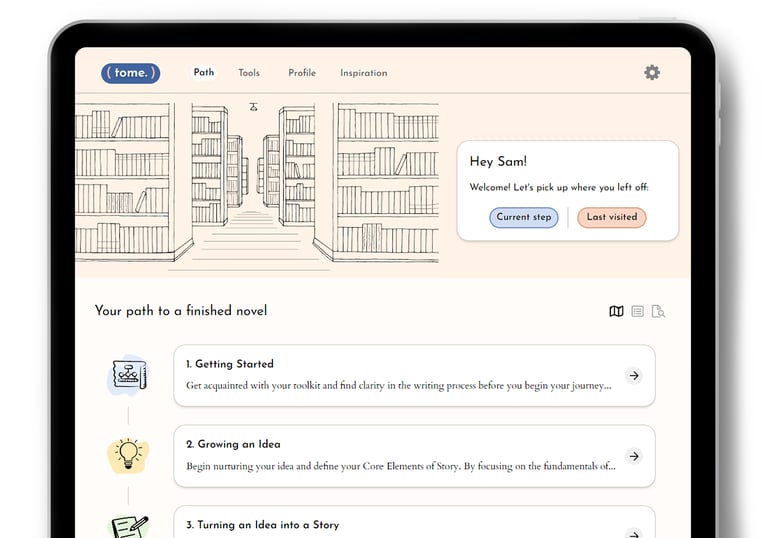Click the 'Begin nurturing your idea' description
This screenshot has width=768, height=538.
401,466
